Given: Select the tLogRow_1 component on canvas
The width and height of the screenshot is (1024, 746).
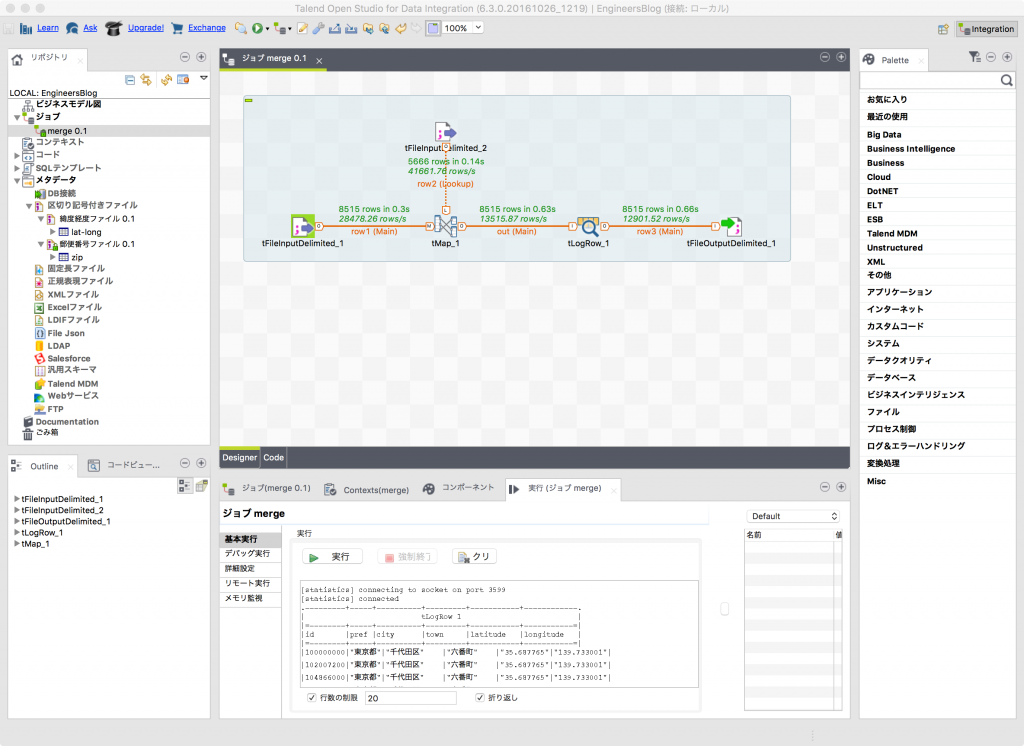Looking at the screenshot, I should 588,227.
